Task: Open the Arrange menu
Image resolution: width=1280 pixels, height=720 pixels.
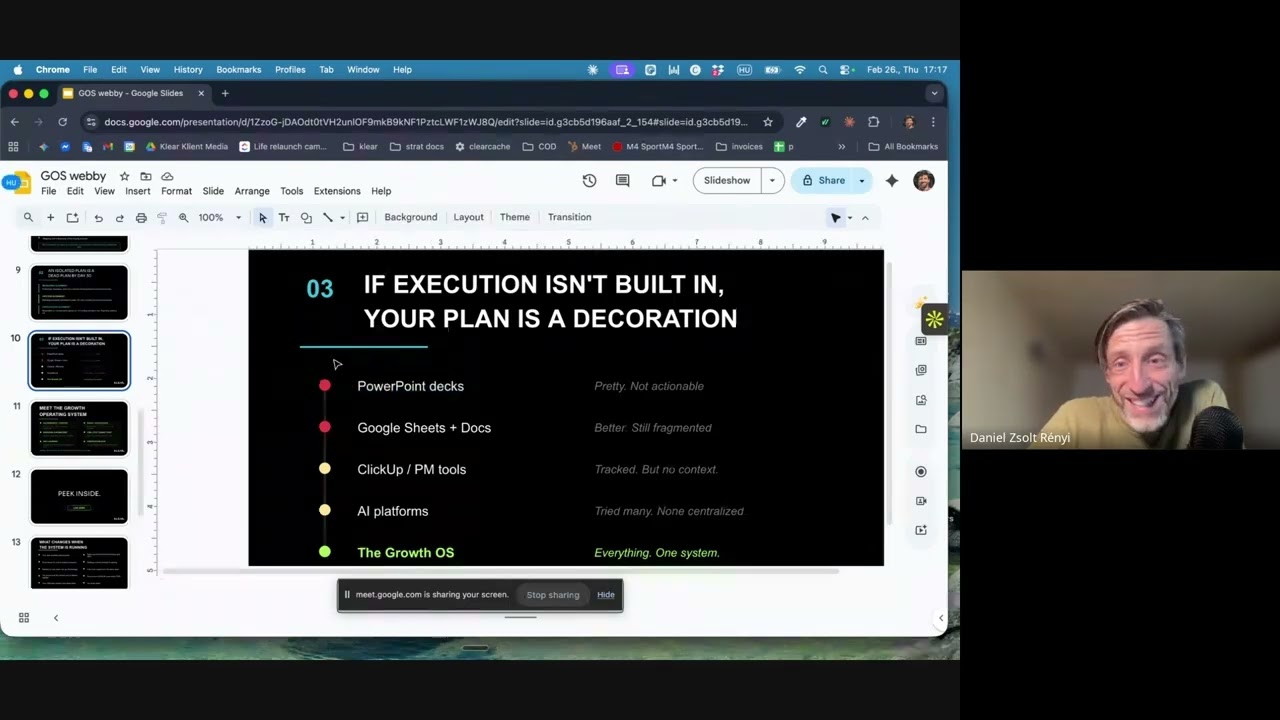Action: point(252,191)
